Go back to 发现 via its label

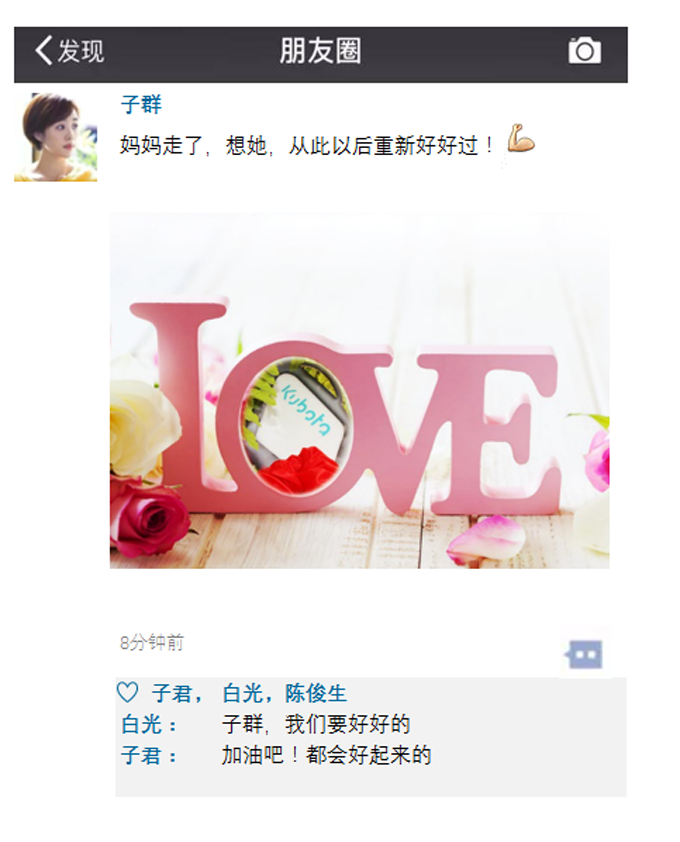[81, 51]
